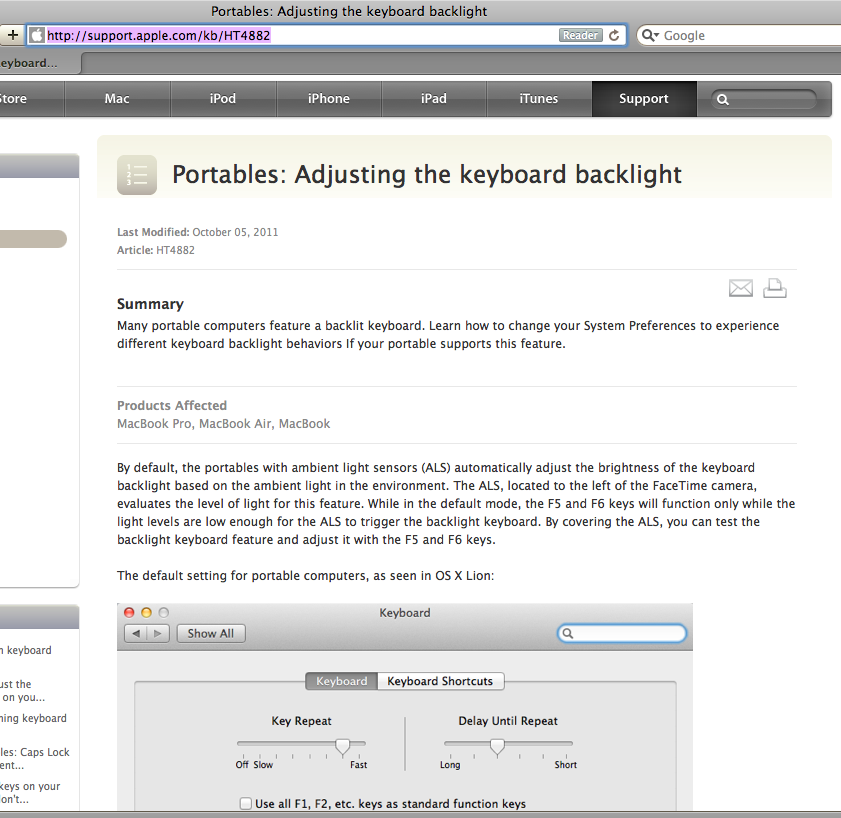Click the add bookmark plus button
The width and height of the screenshot is (841, 818).
coord(12,35)
